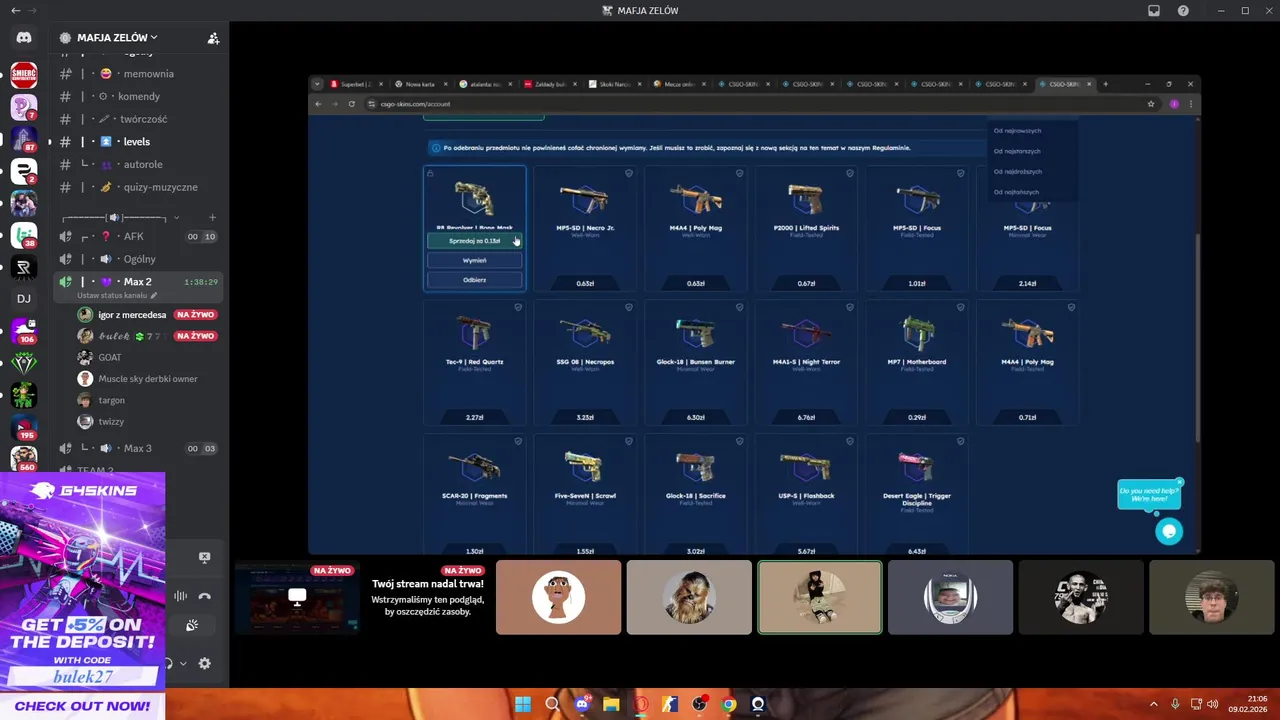The image size is (1280, 720).
Task: Expand the MAFJA ZELÓW server menu
Action: [x=117, y=38]
